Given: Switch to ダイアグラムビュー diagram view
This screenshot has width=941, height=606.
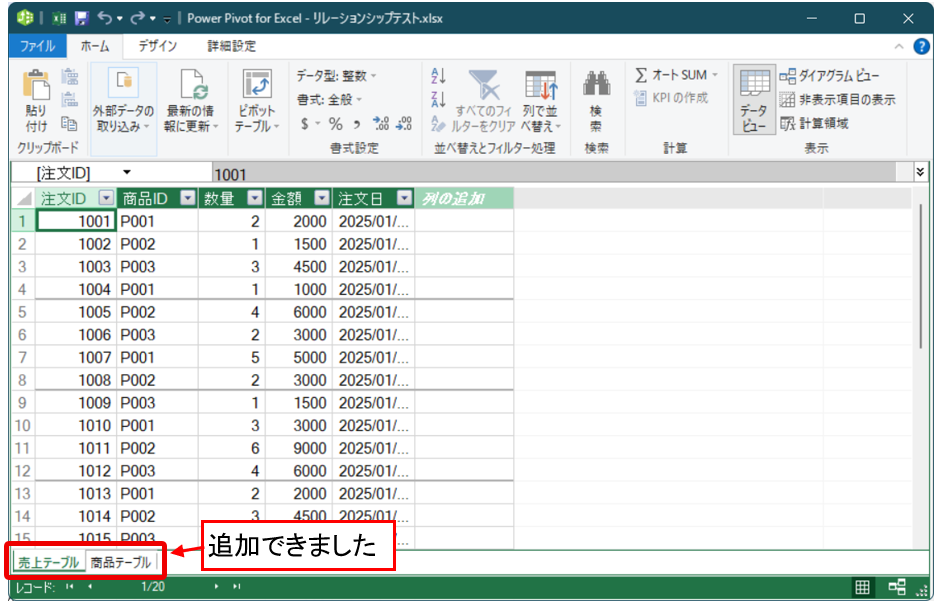Looking at the screenshot, I should pyautogui.click(x=829, y=76).
